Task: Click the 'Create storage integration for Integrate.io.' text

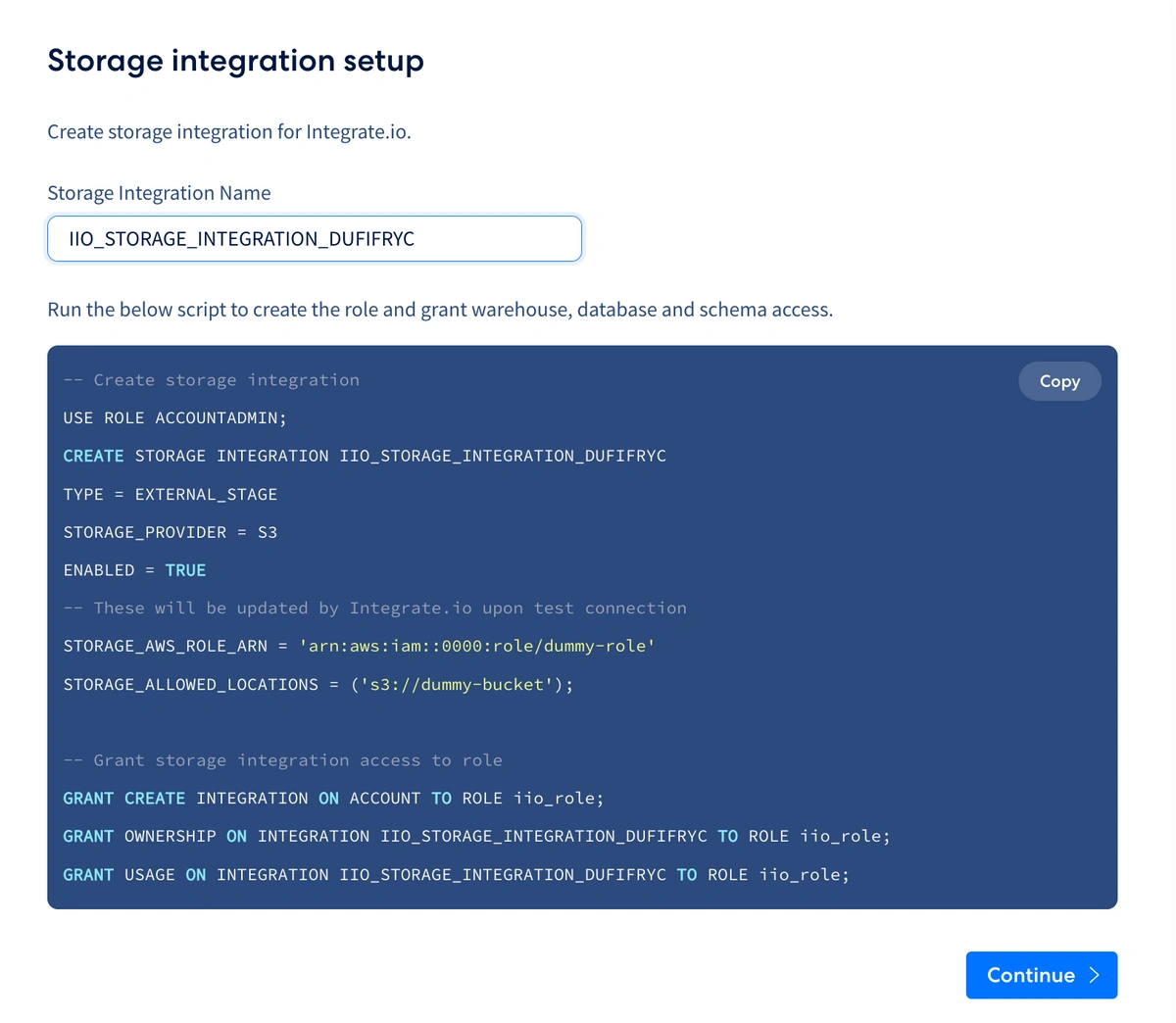Action: tap(229, 132)
